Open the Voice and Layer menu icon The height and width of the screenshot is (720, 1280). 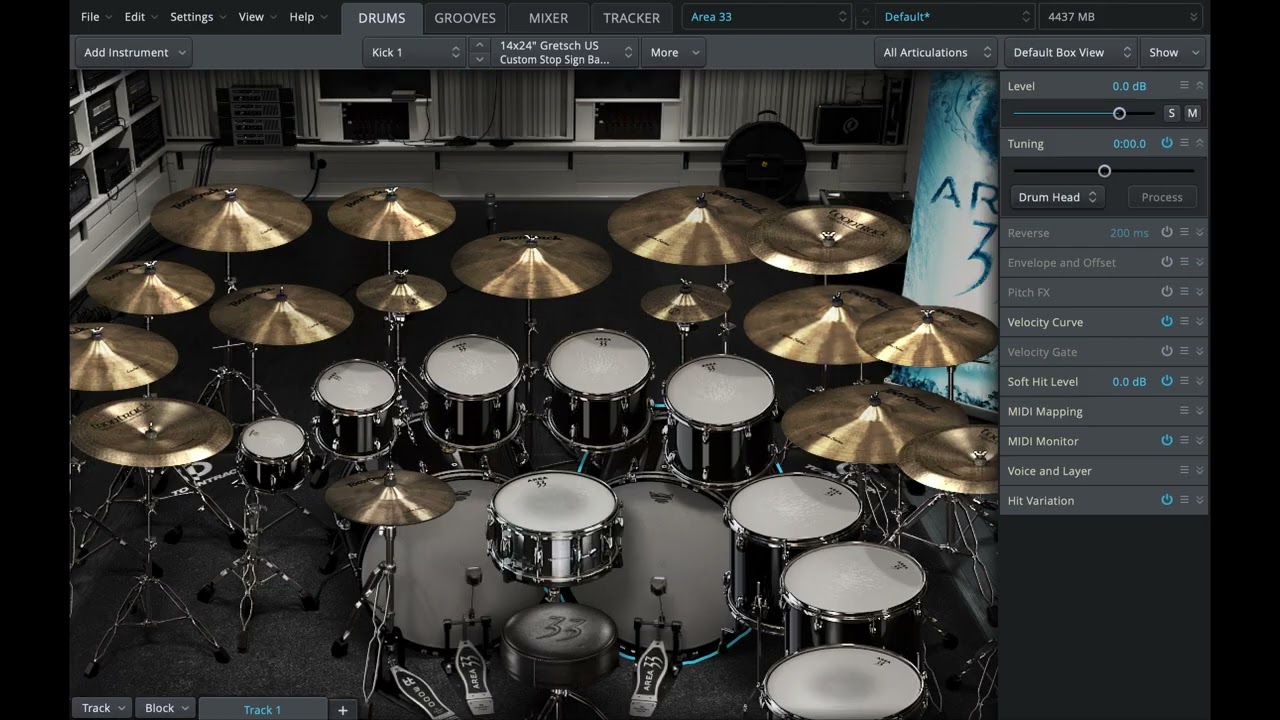[x=1184, y=470]
